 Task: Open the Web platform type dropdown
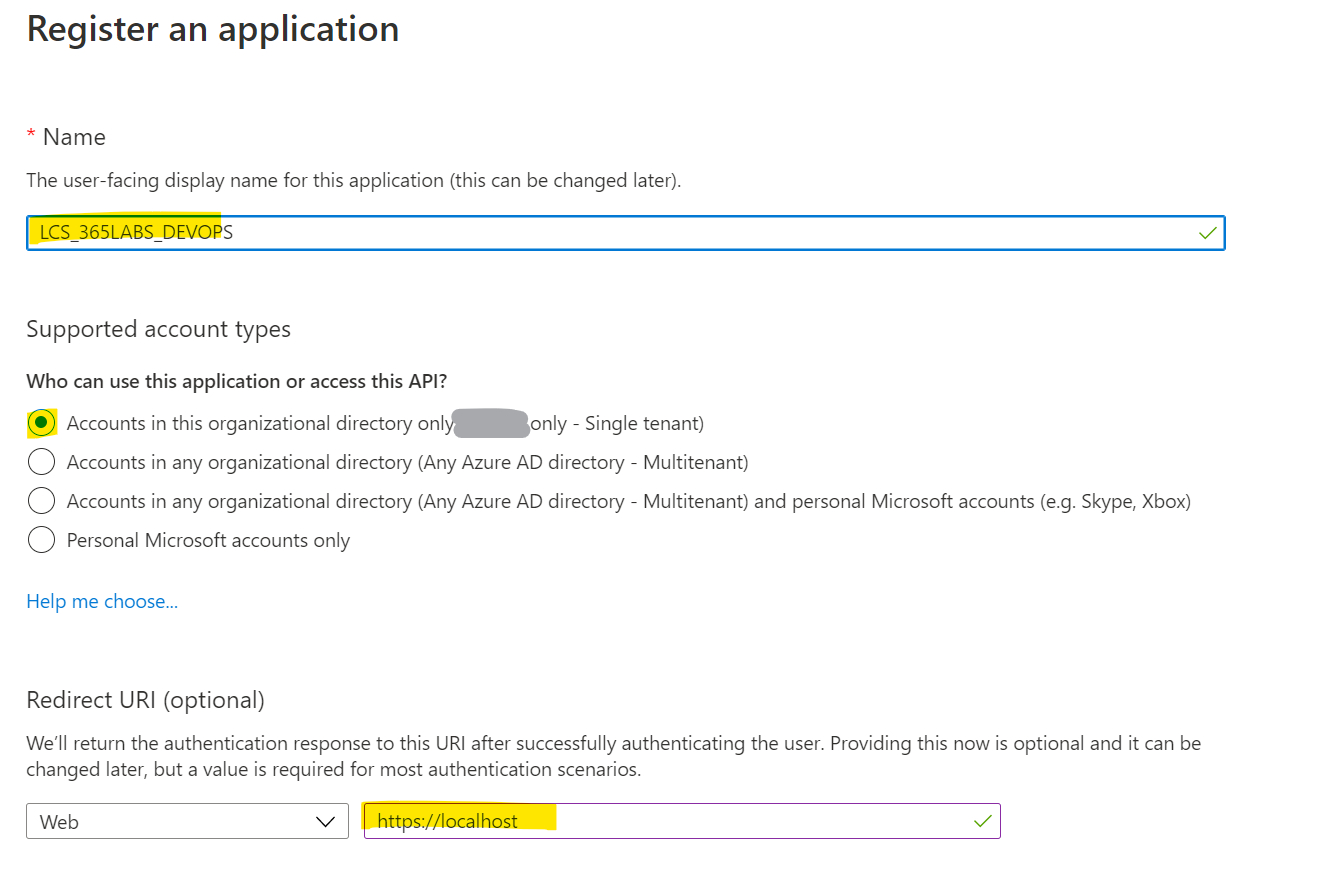coord(186,821)
